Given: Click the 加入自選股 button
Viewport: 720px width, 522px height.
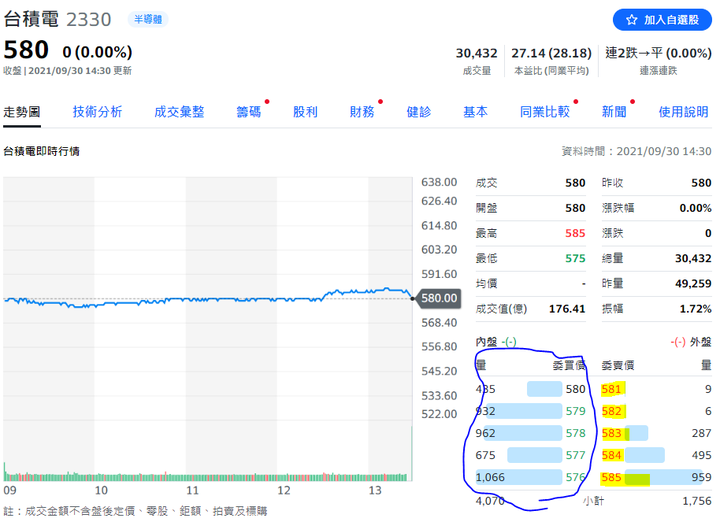Looking at the screenshot, I should pyautogui.click(x=662, y=20).
